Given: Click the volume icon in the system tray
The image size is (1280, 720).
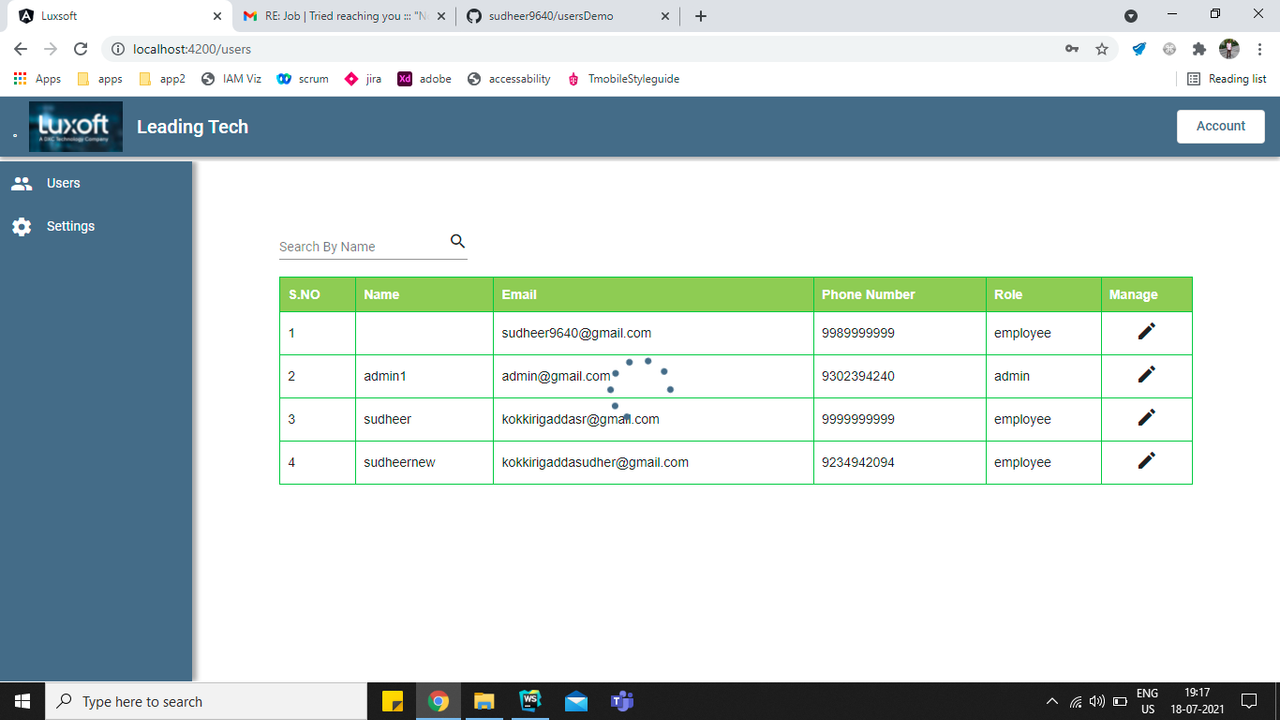Looking at the screenshot, I should pos(1097,701).
